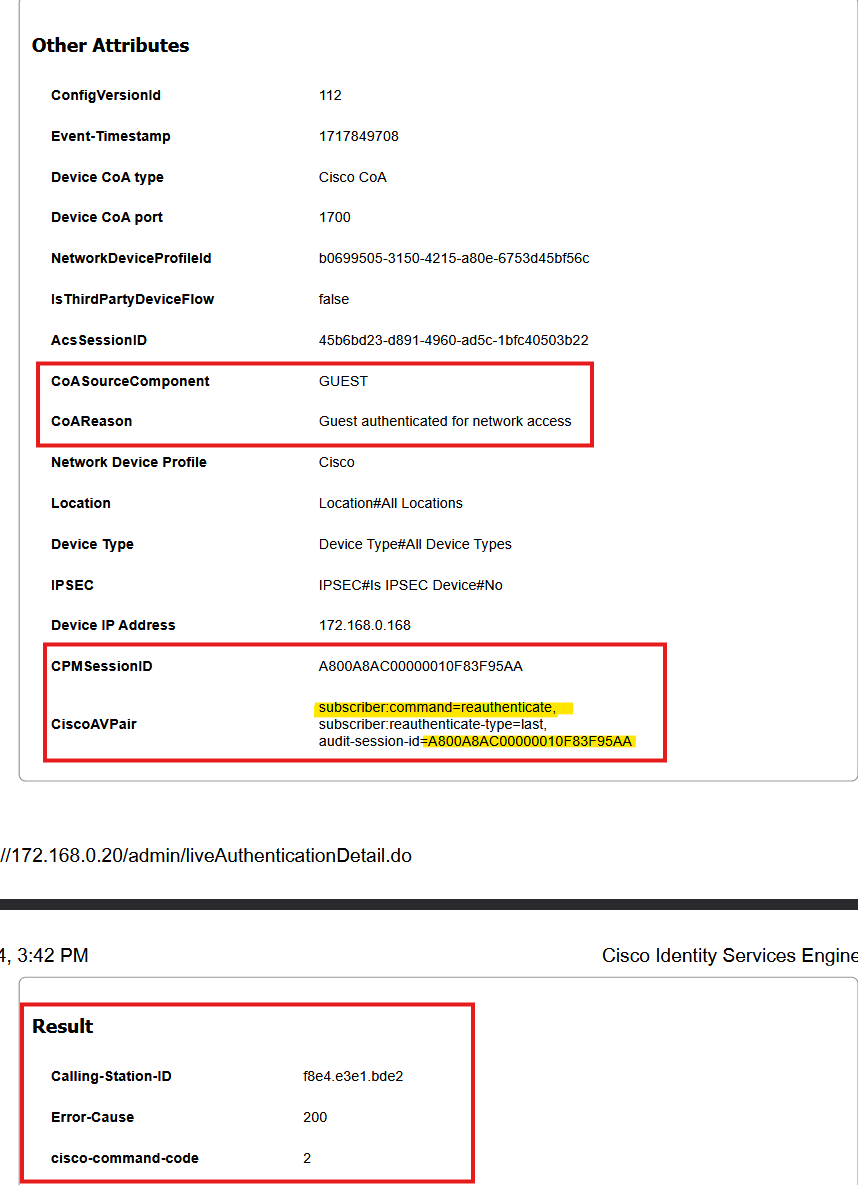
Task: Select the Calling-Station-ID MAC address value
Action: coord(353,1077)
